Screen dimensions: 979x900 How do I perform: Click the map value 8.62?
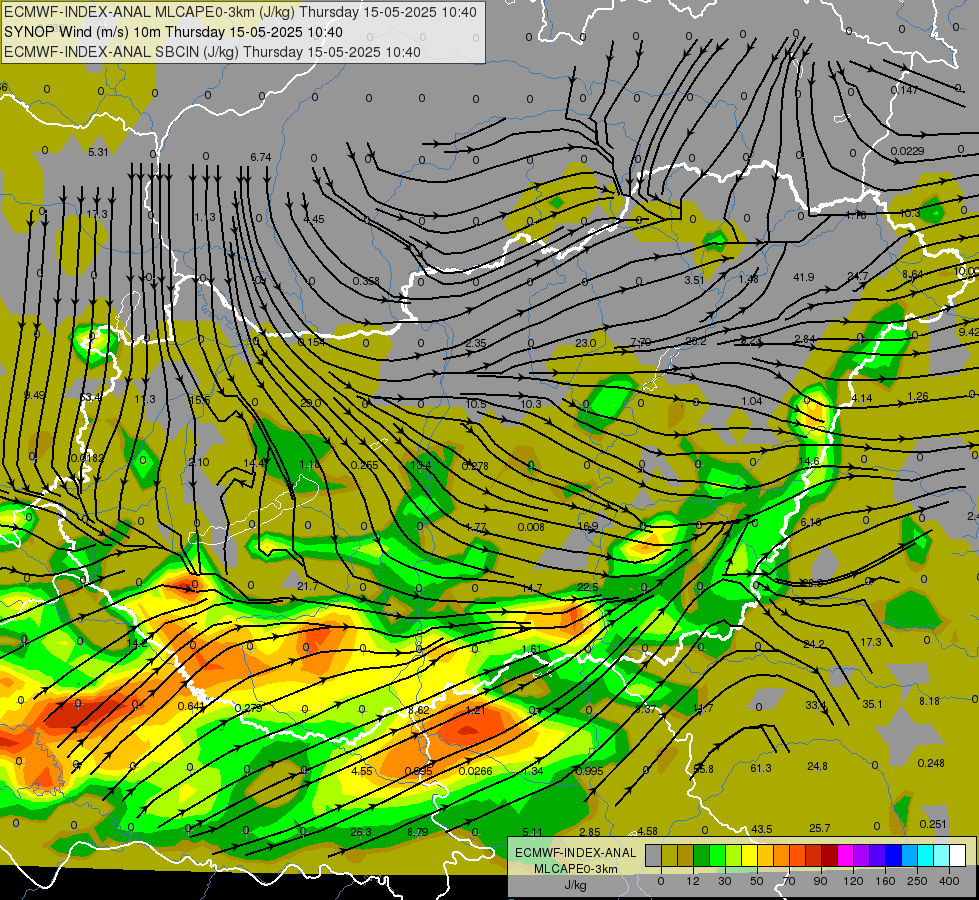point(418,710)
